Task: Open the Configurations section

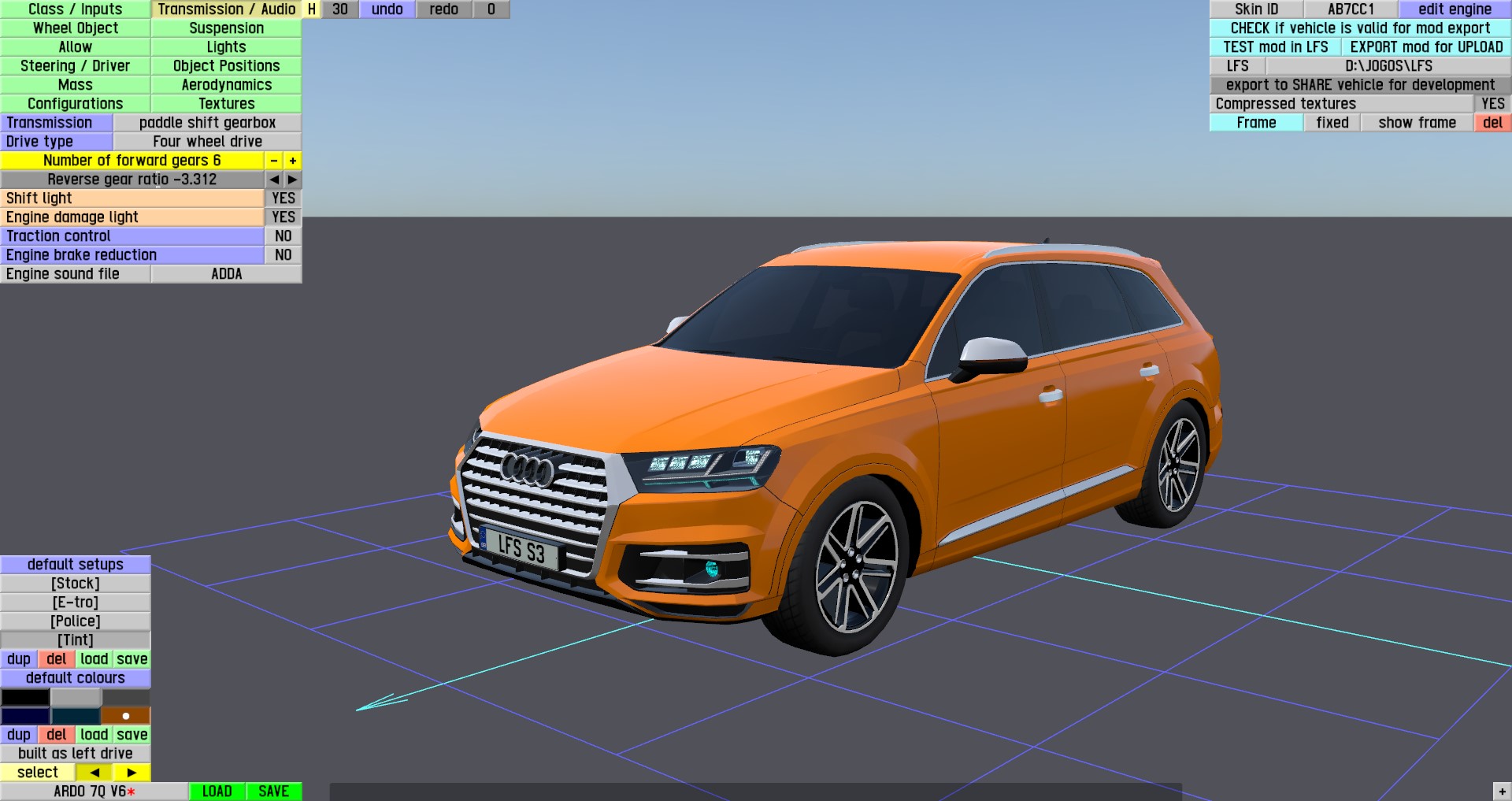Action: [76, 104]
